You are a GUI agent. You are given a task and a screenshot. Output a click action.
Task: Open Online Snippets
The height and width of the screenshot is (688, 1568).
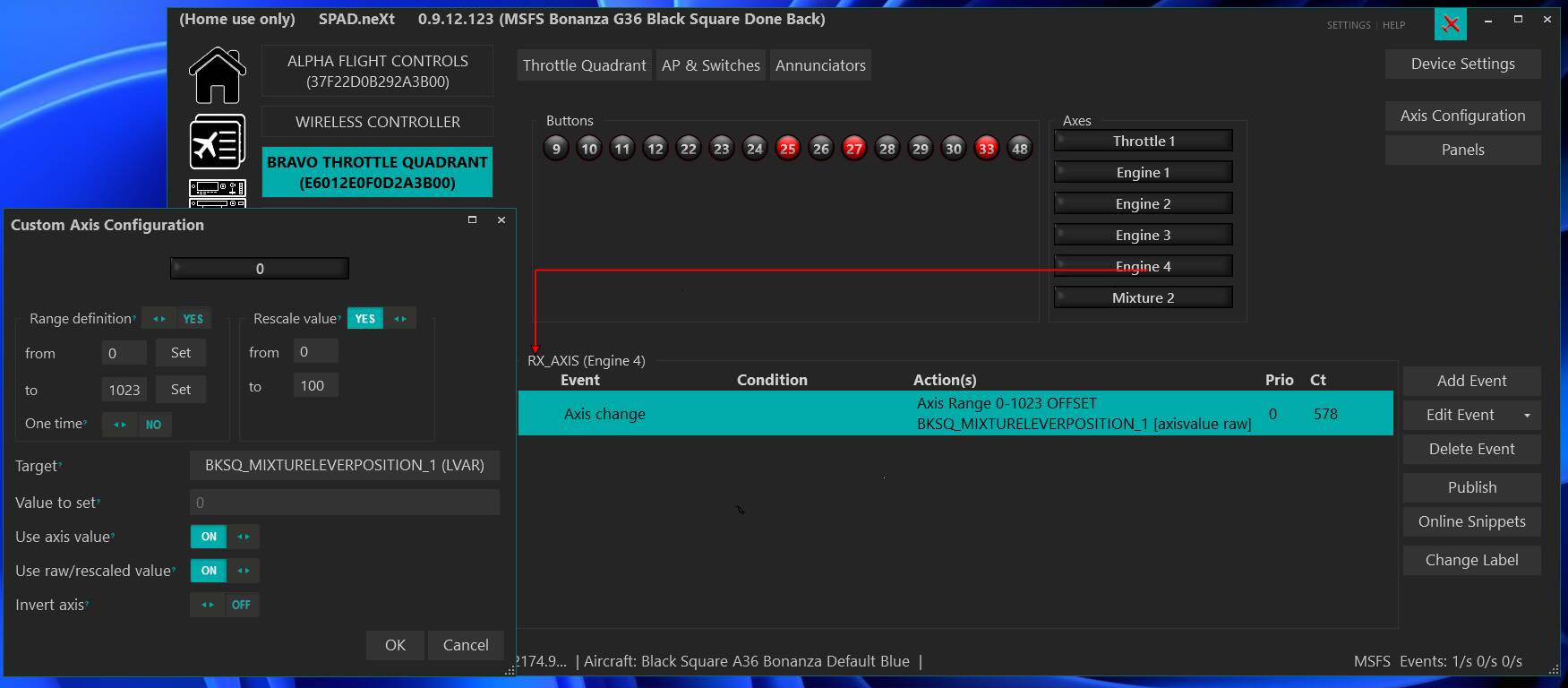[1472, 521]
